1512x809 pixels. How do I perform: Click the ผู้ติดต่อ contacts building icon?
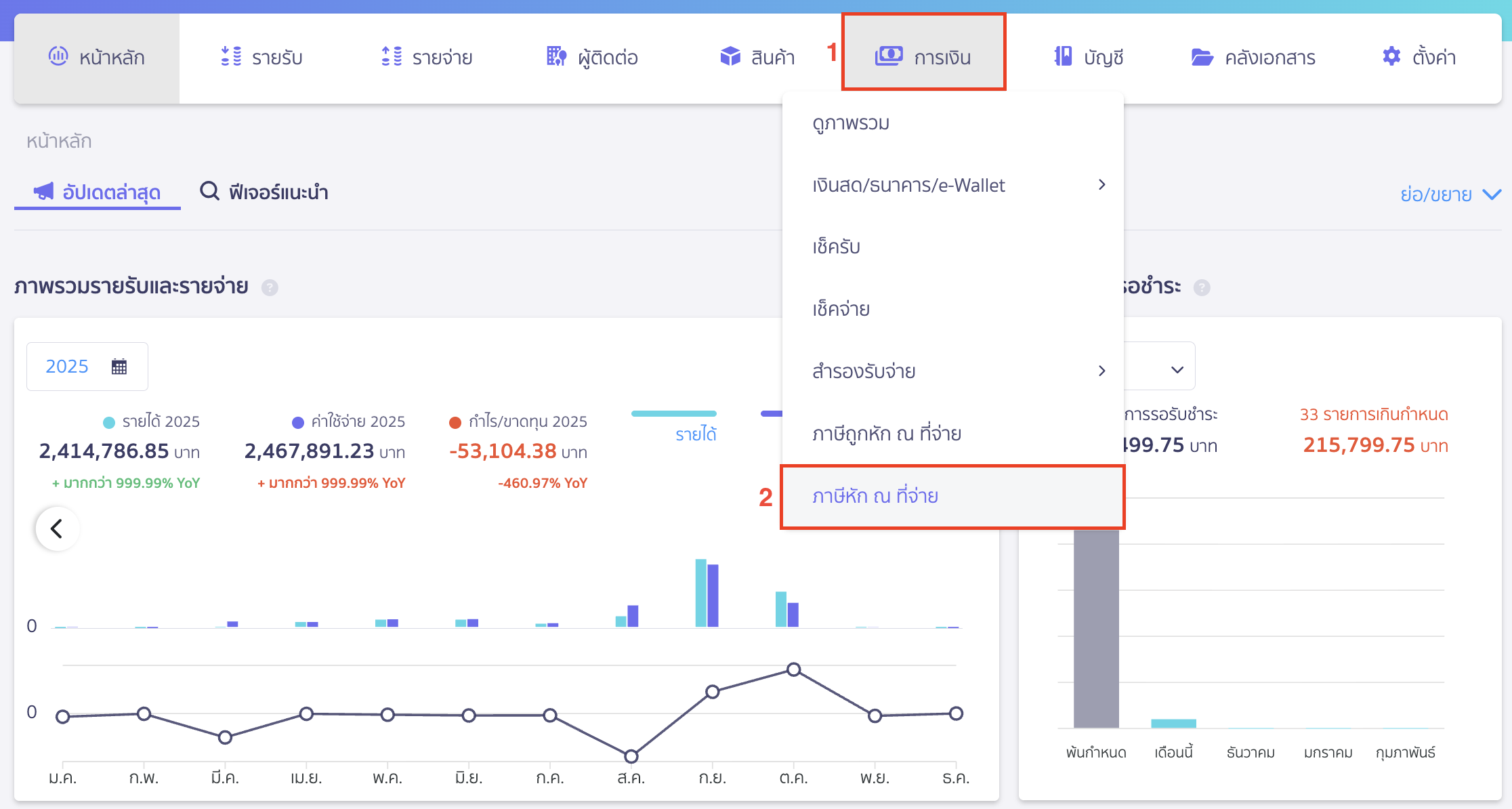click(556, 56)
